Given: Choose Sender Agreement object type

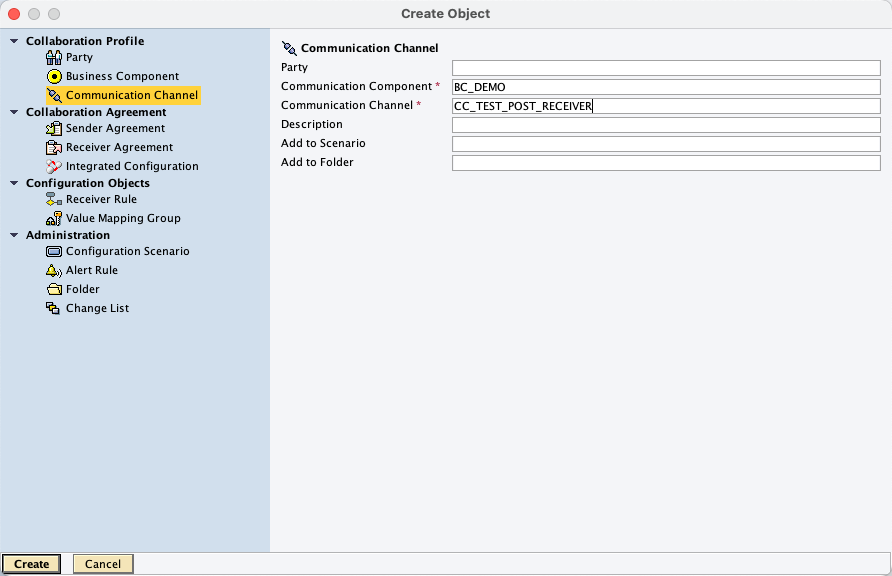Looking at the screenshot, I should [115, 129].
